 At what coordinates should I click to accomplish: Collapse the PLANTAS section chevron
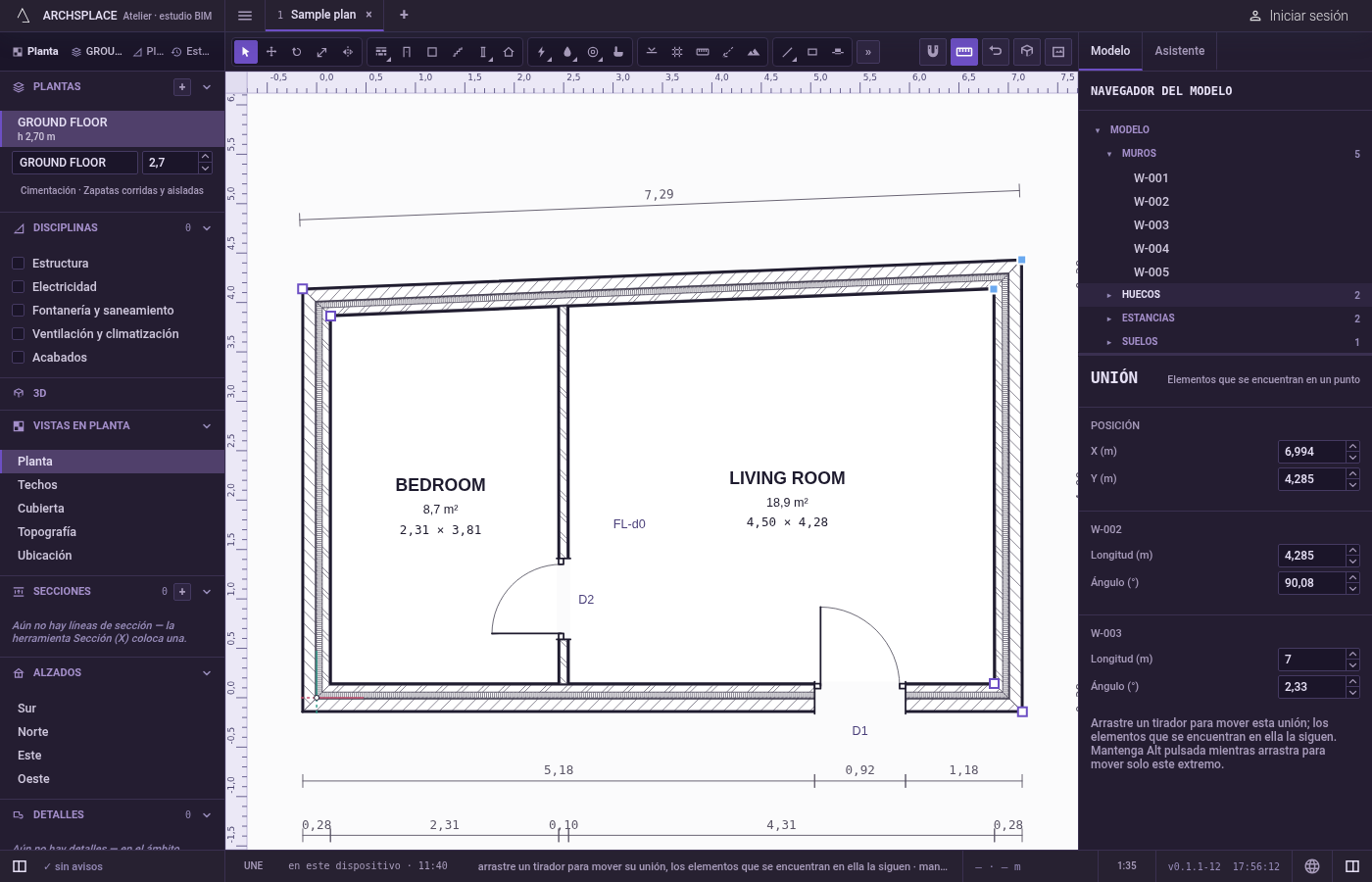[x=207, y=87]
